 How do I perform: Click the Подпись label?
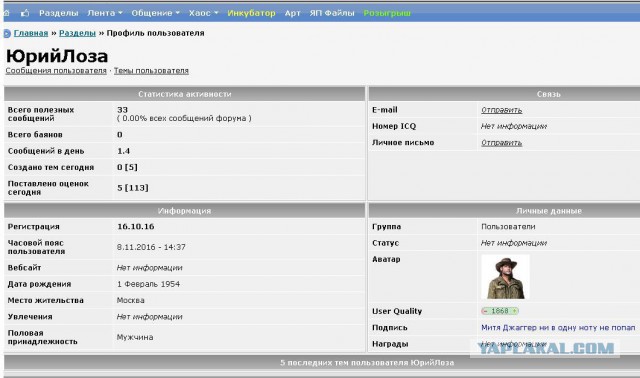coord(390,328)
